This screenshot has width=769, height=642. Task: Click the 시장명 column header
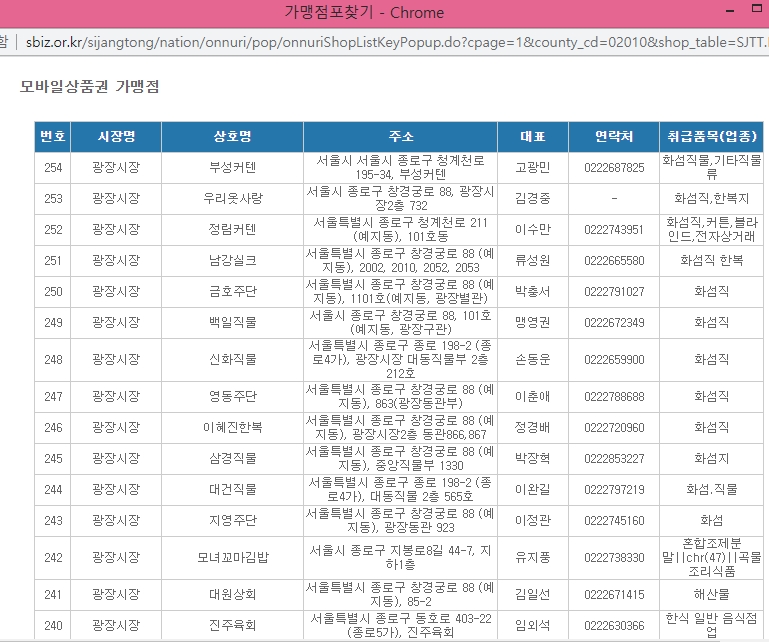pos(116,136)
